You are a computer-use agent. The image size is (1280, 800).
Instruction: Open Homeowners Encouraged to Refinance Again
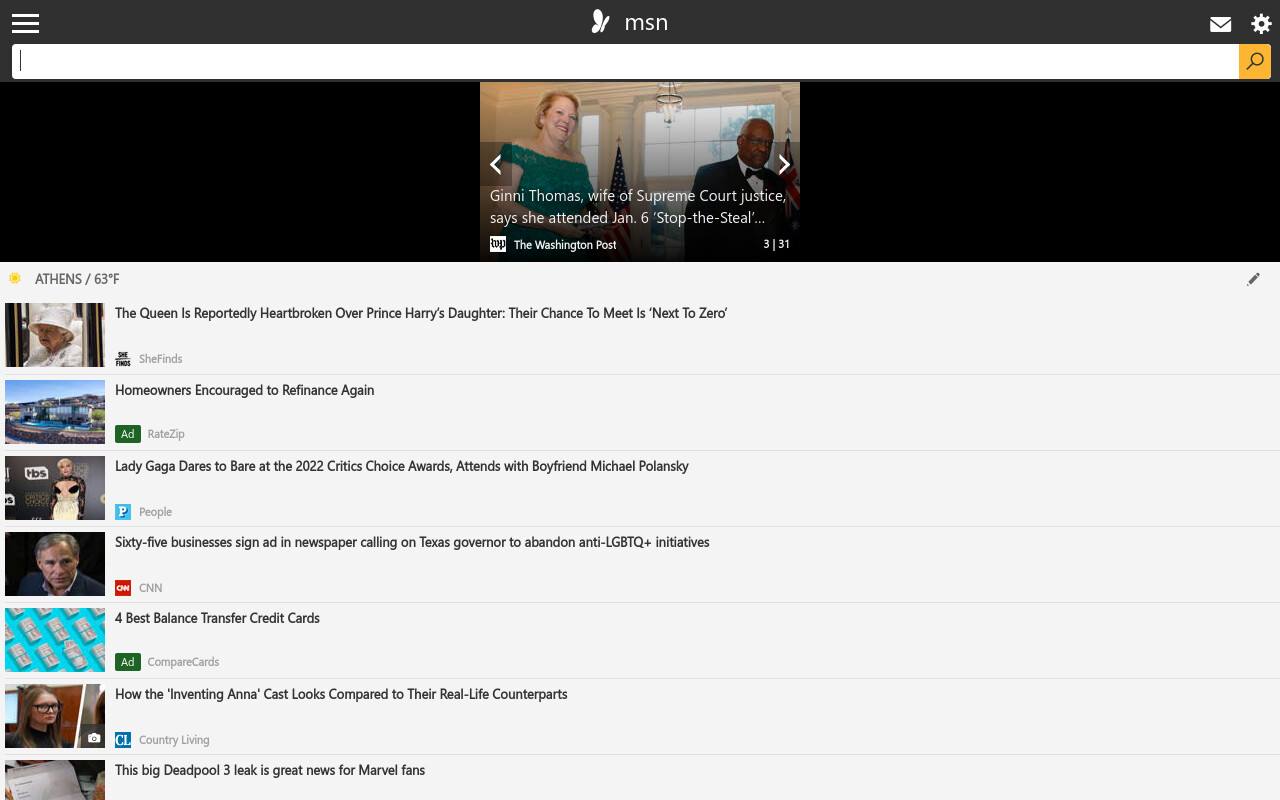pyautogui.click(x=245, y=390)
